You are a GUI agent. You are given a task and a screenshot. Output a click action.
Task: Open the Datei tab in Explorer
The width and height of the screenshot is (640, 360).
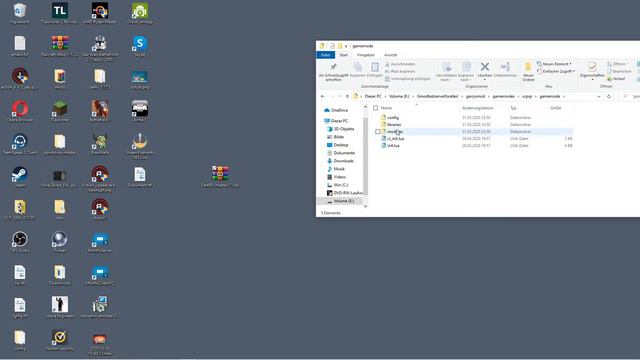coord(325,55)
